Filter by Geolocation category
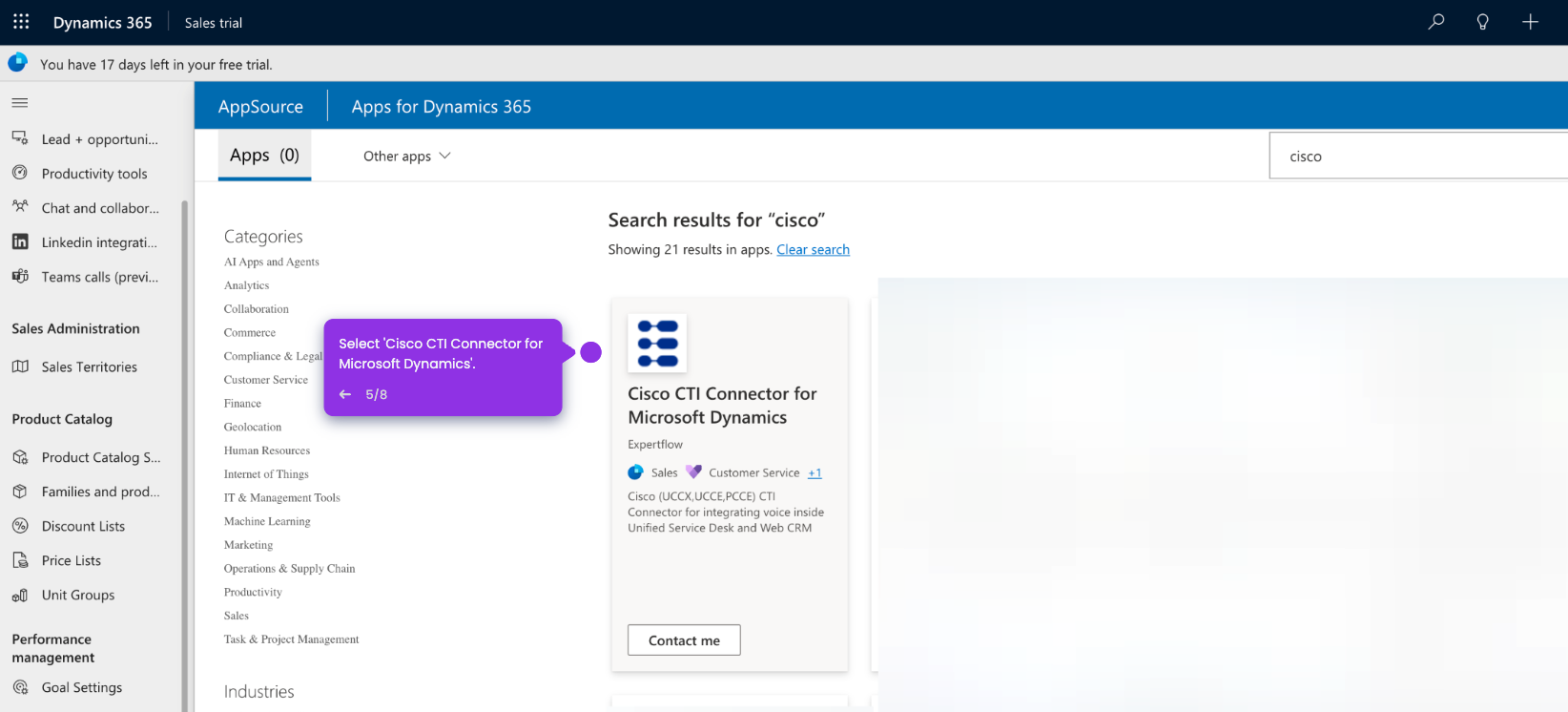The image size is (1568, 712). point(253,427)
